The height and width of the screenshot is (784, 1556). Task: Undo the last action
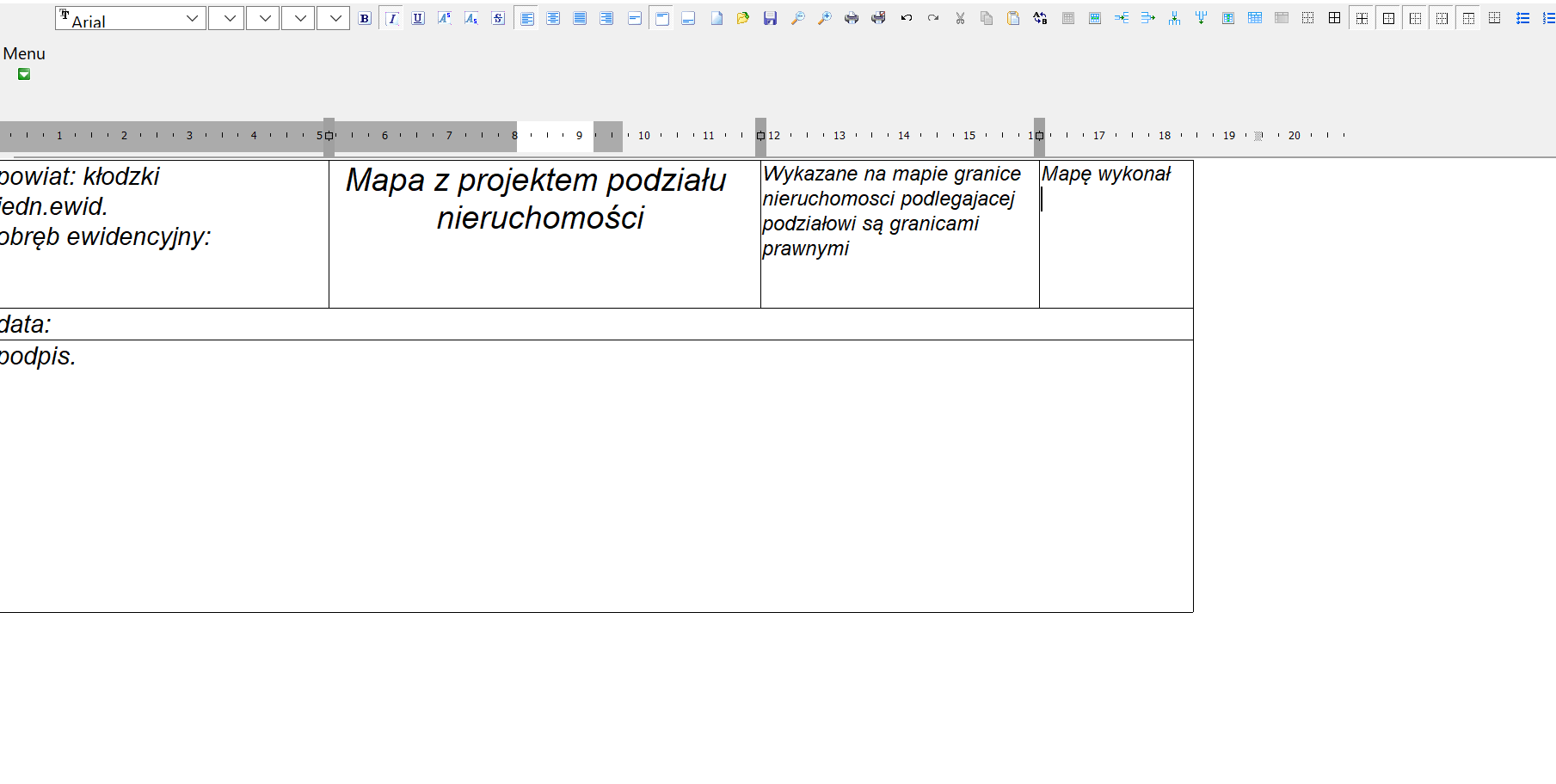pyautogui.click(x=907, y=18)
